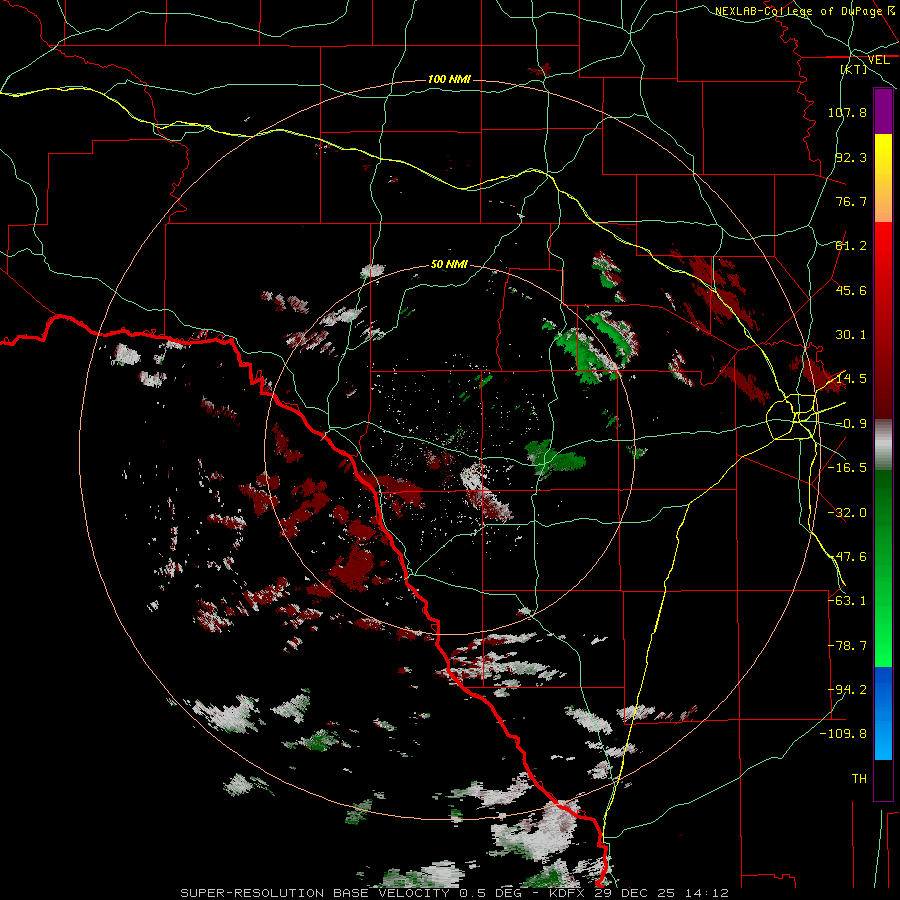Click the -78.7 velocity scale value
This screenshot has height=900, width=900.
tap(847, 646)
